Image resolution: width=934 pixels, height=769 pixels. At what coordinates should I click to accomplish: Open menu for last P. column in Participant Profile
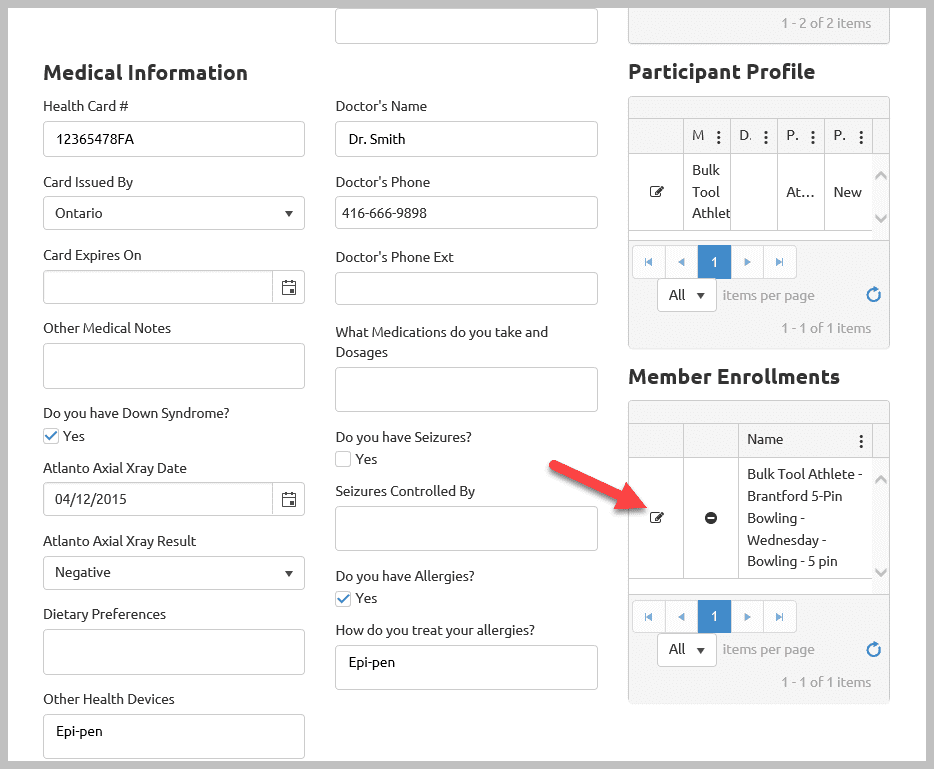pos(861,137)
